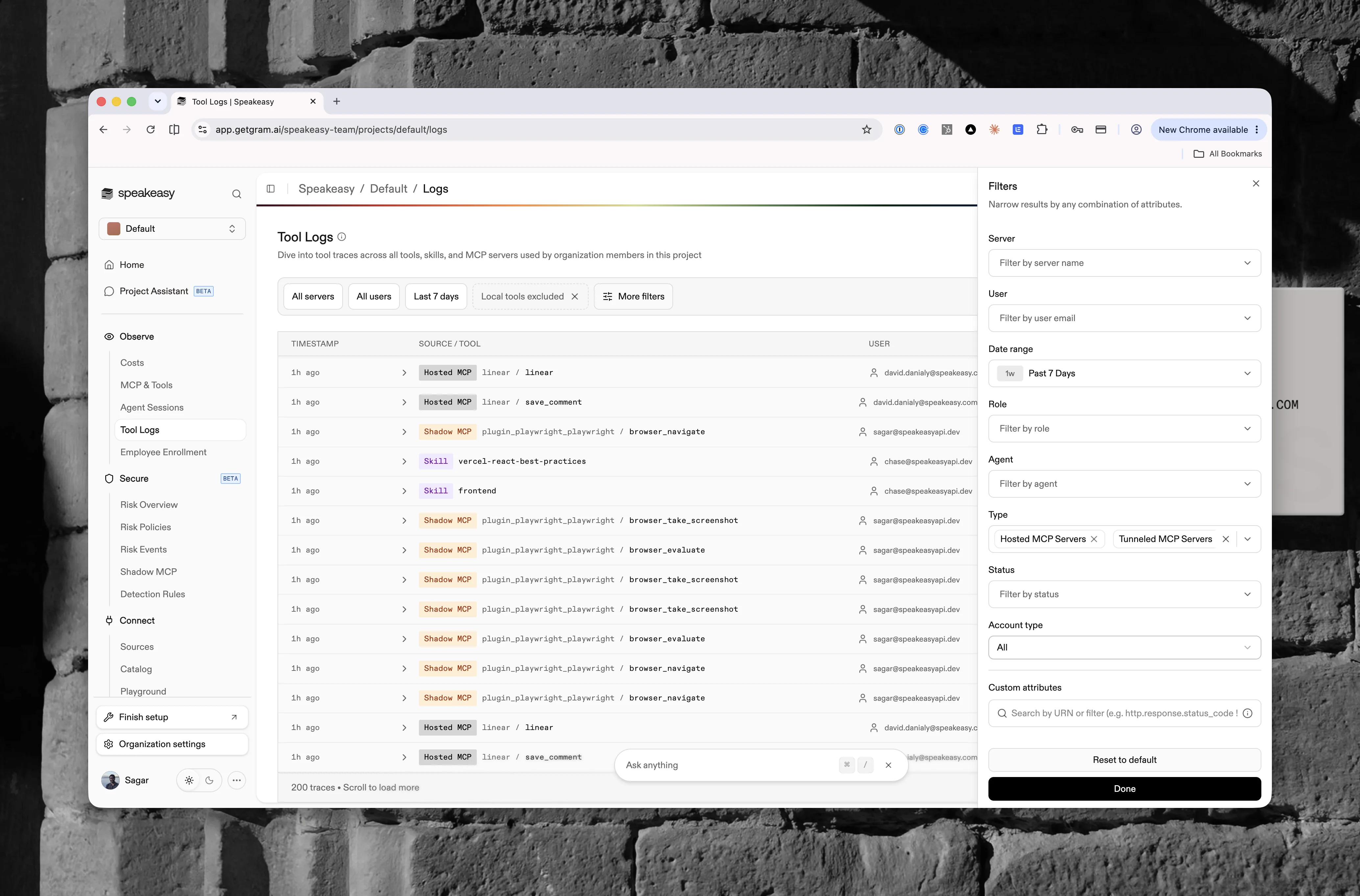Remove Hosted MCP Servers type chip

(x=1094, y=539)
